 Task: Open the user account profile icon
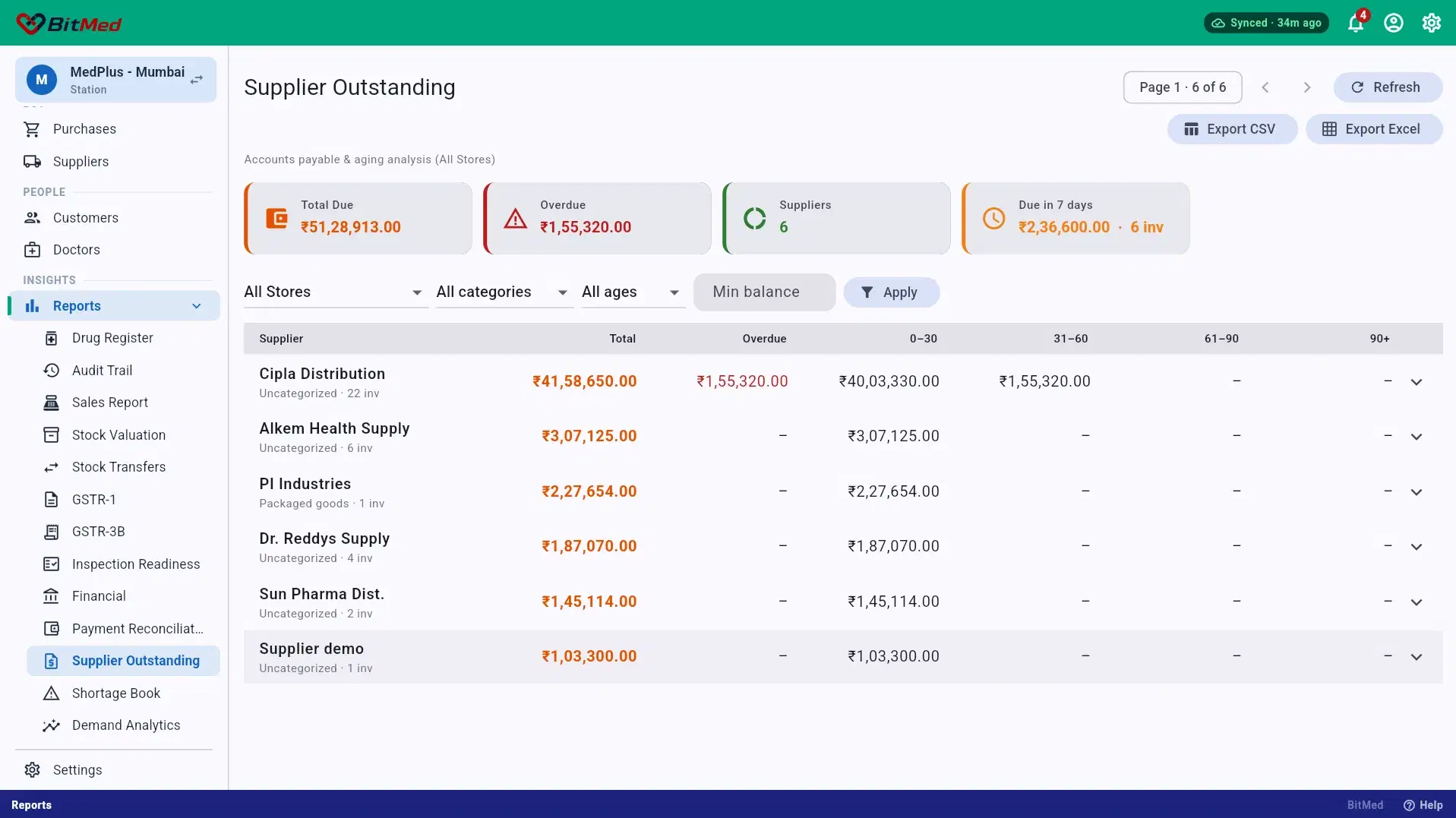[x=1394, y=23]
